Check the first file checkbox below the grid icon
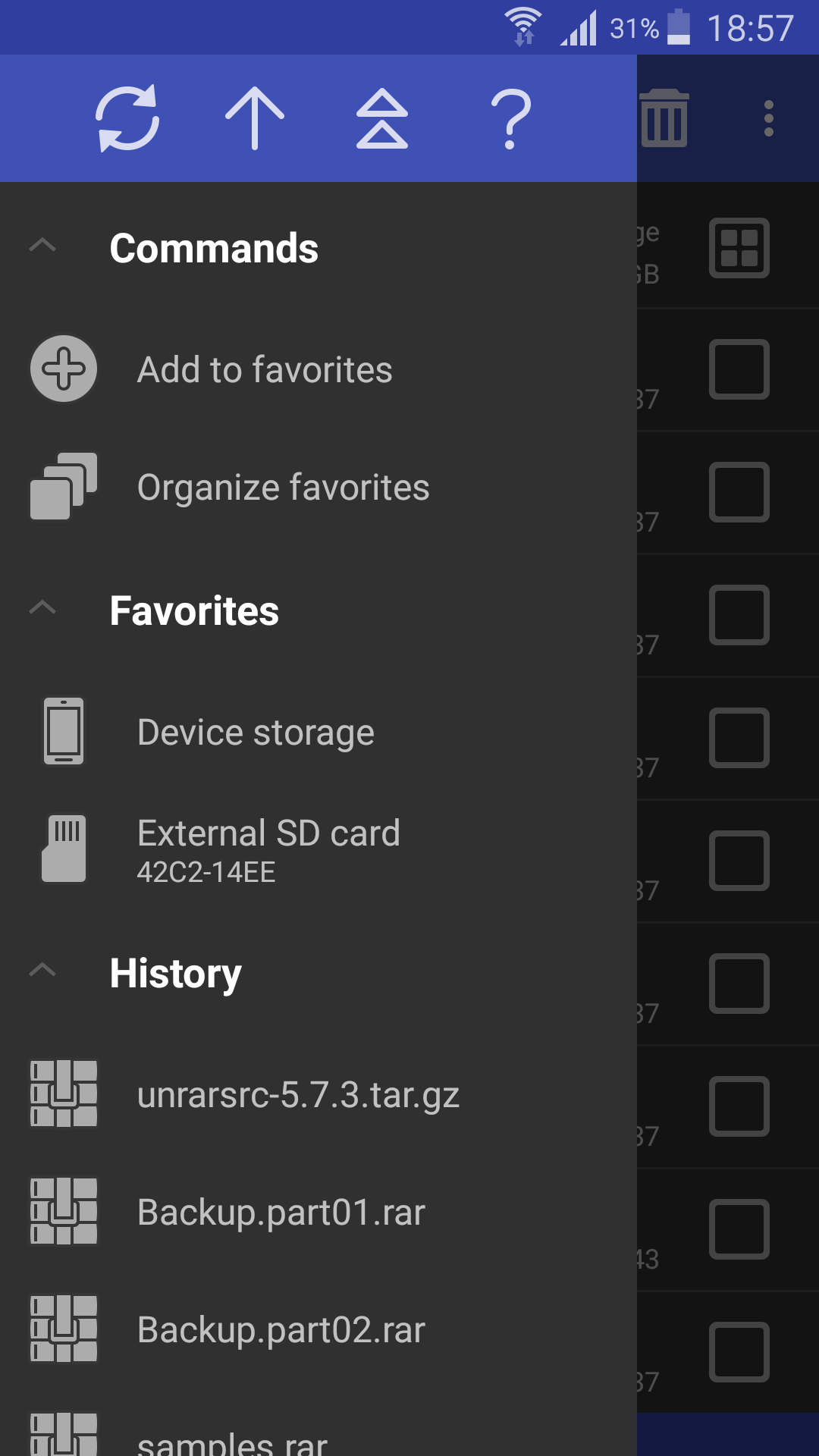This screenshot has height=1456, width=819. click(x=739, y=369)
